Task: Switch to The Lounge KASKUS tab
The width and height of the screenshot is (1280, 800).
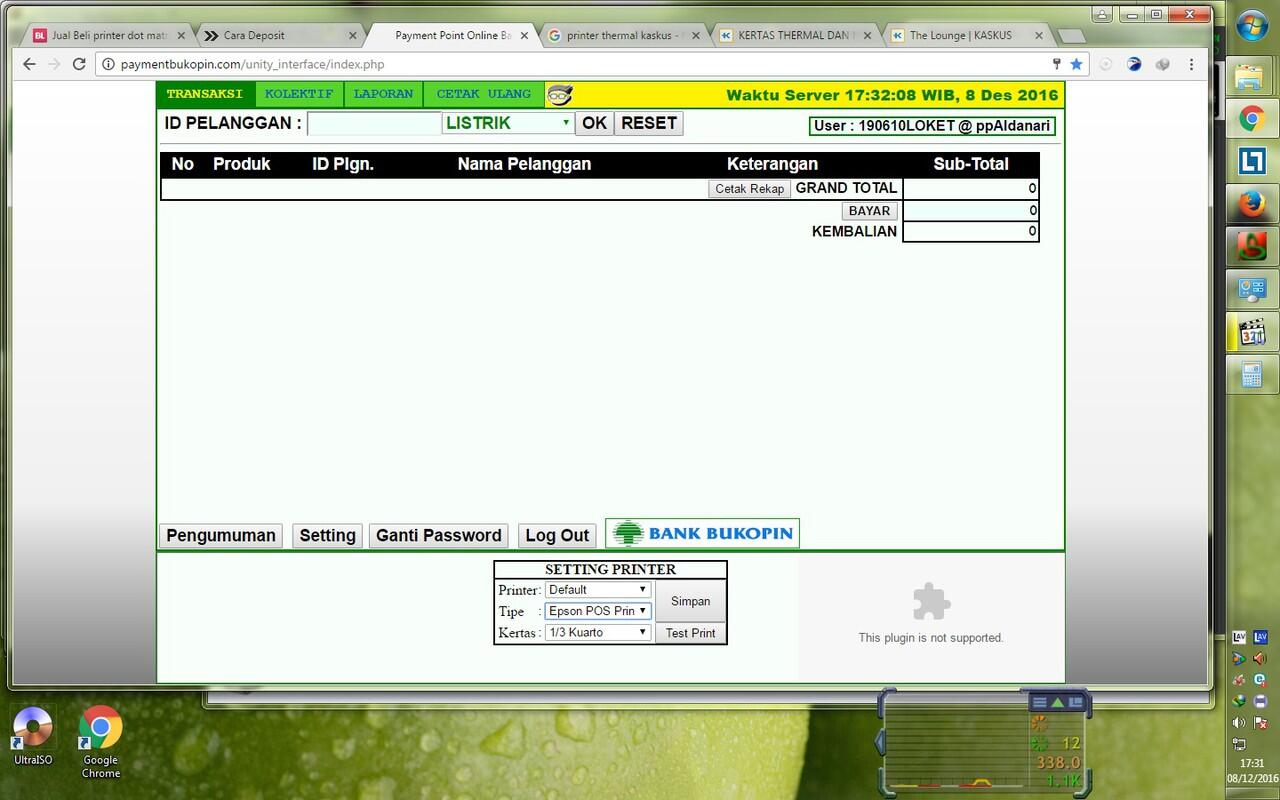Action: 966,35
